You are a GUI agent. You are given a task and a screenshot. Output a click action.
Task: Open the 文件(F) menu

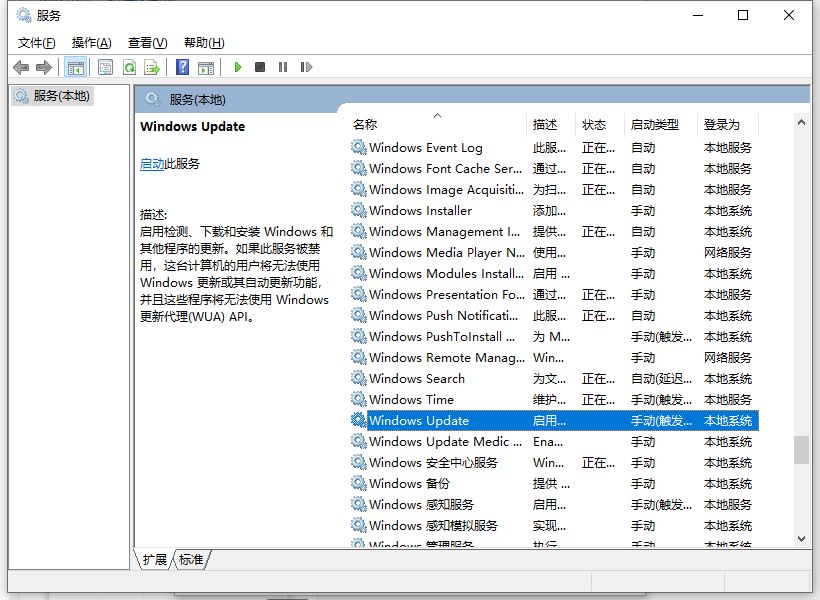pyautogui.click(x=37, y=42)
